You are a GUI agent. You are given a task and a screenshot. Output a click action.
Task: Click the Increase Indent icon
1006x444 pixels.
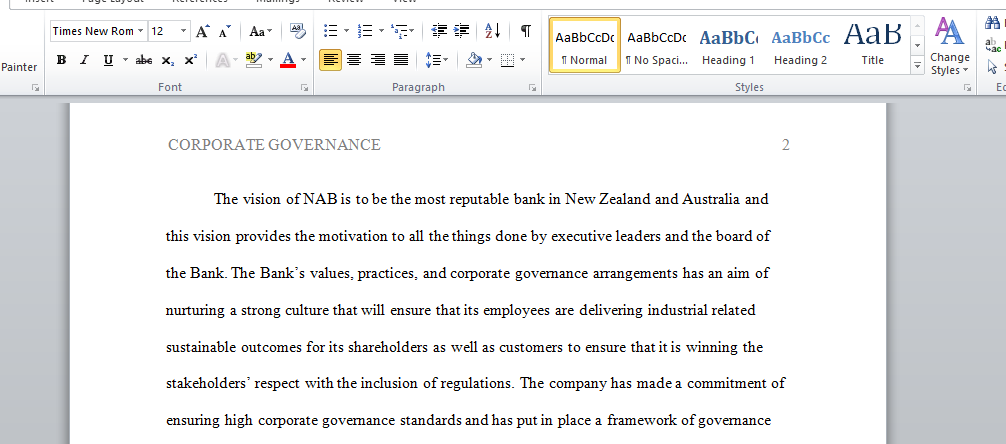pos(461,31)
